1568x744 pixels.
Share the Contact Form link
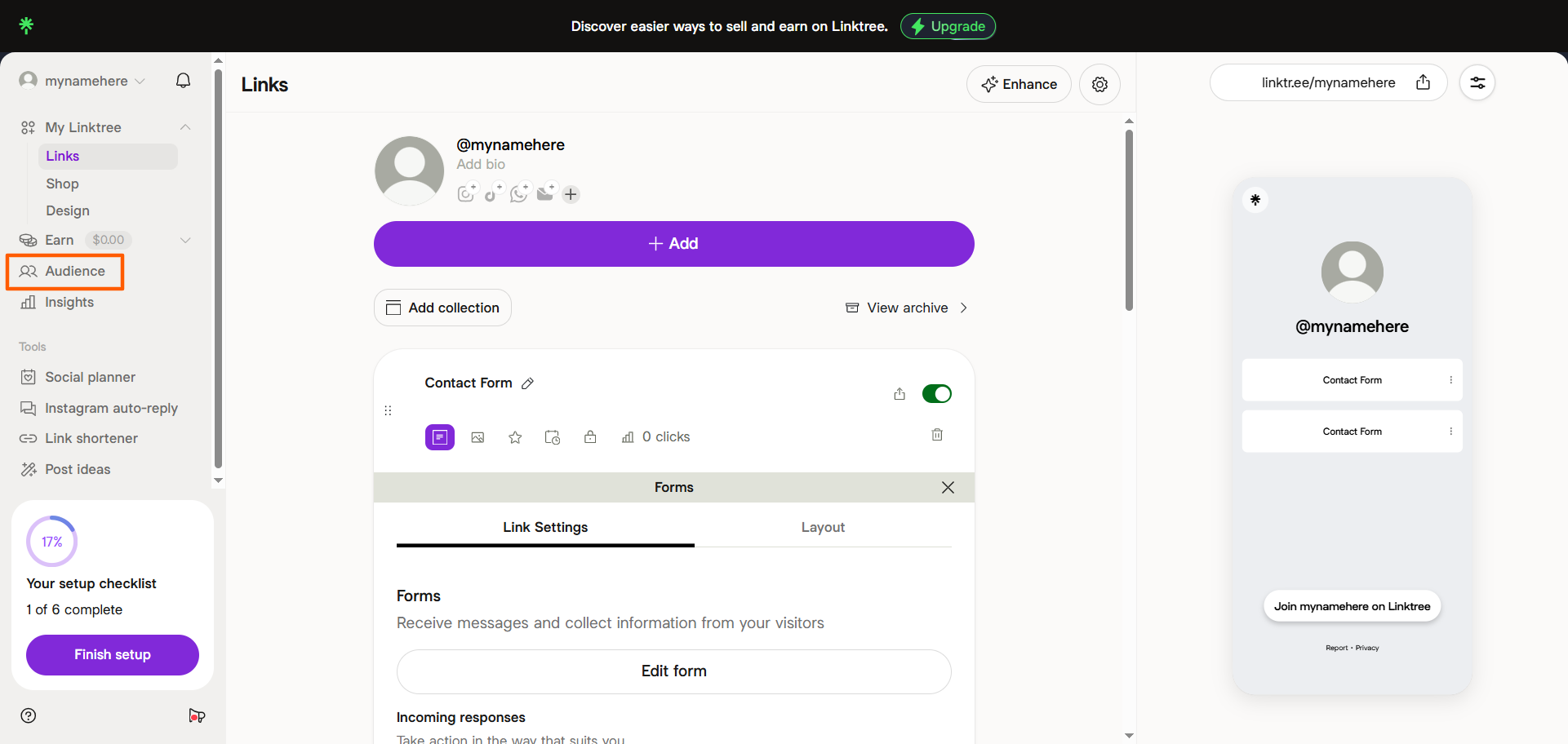pos(899,394)
